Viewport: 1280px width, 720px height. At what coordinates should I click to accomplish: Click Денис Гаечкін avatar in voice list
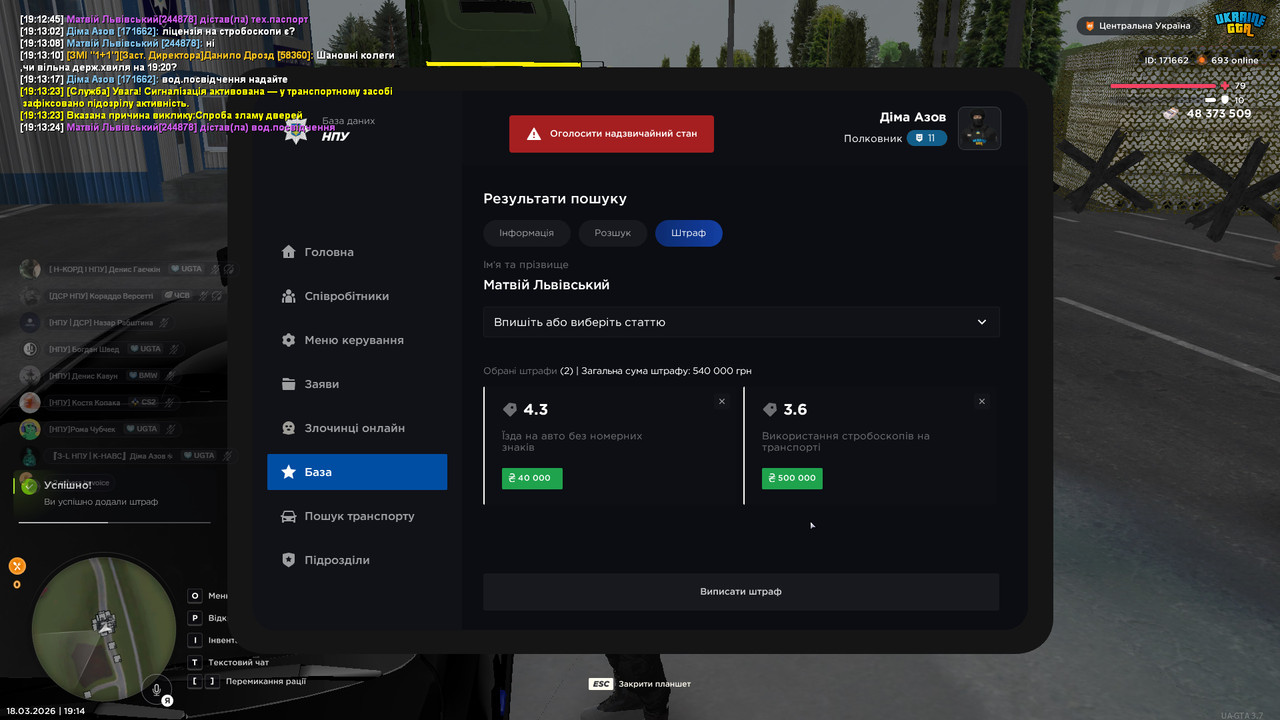coord(30,269)
